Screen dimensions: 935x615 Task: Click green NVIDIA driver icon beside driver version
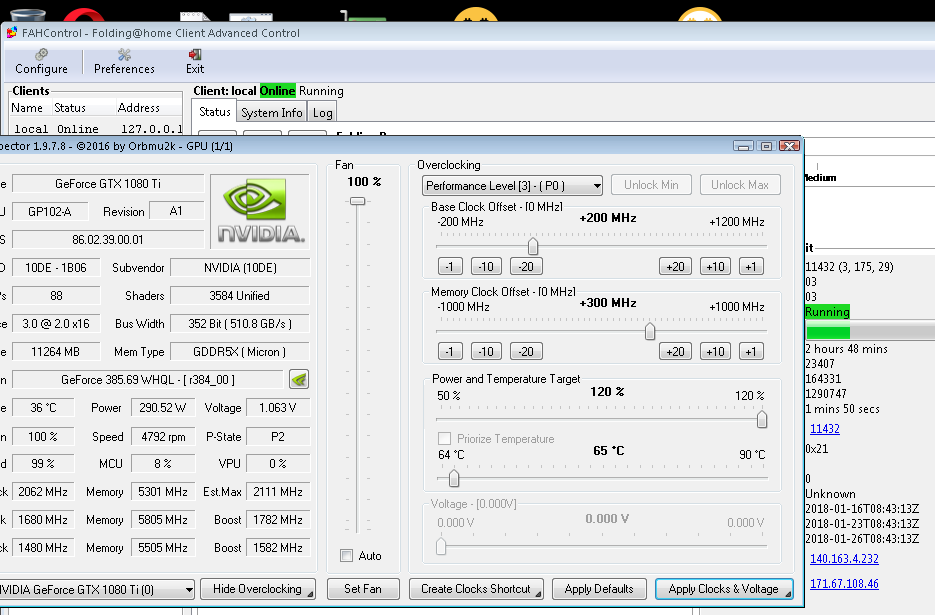299,379
